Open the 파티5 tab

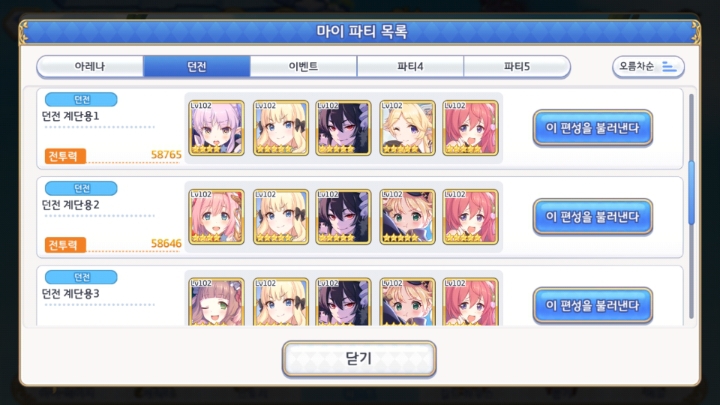517,67
